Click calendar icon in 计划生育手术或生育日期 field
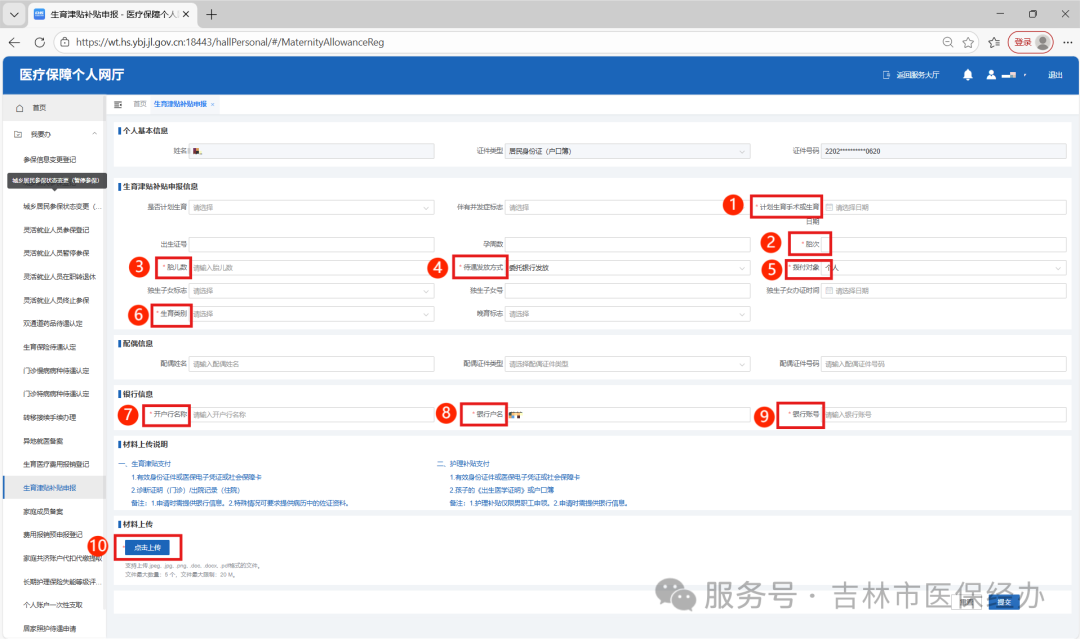Screen dimensions: 1080x639 pyautogui.click(x=829, y=207)
